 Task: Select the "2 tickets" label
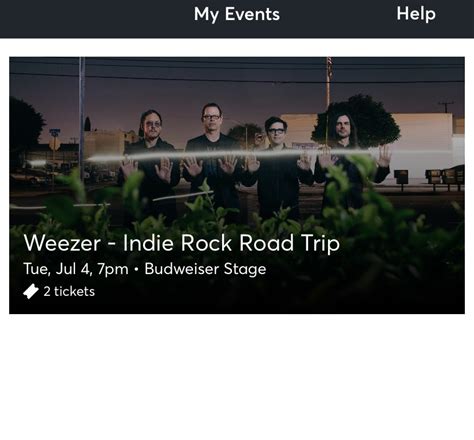[69, 291]
